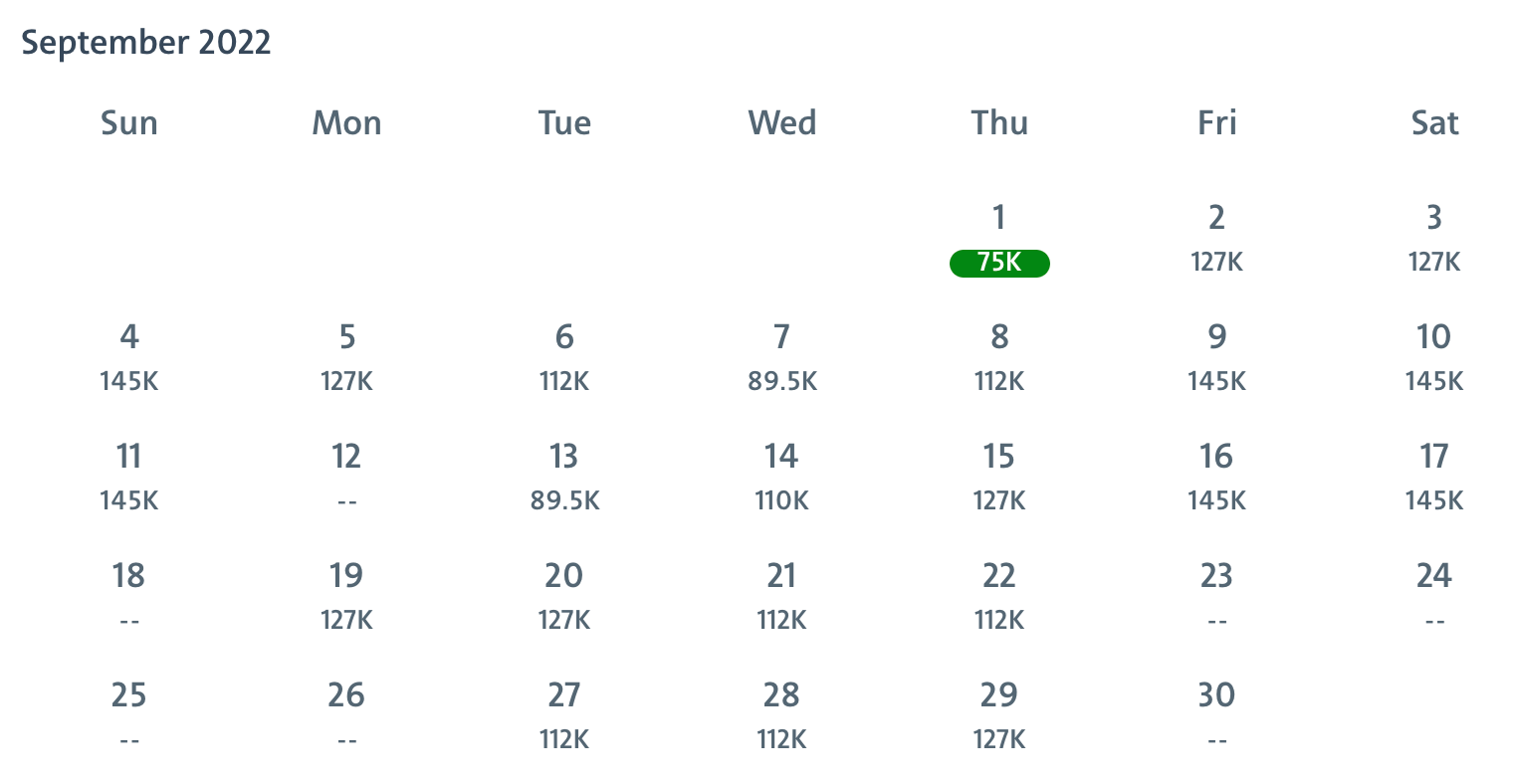Choose September 14 at 110K
The height and width of the screenshot is (784, 1517).
781,477
